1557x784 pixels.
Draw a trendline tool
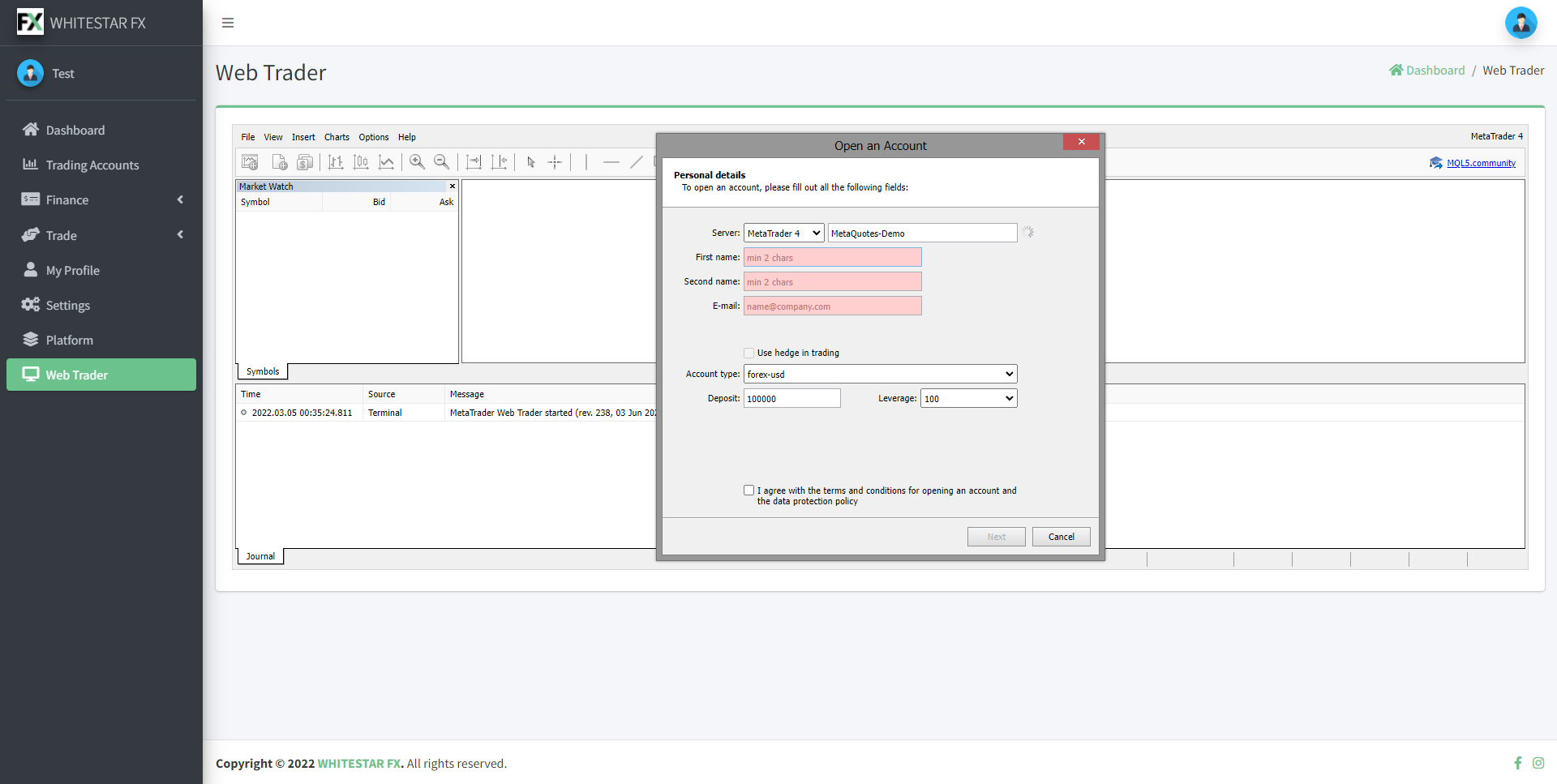[637, 162]
